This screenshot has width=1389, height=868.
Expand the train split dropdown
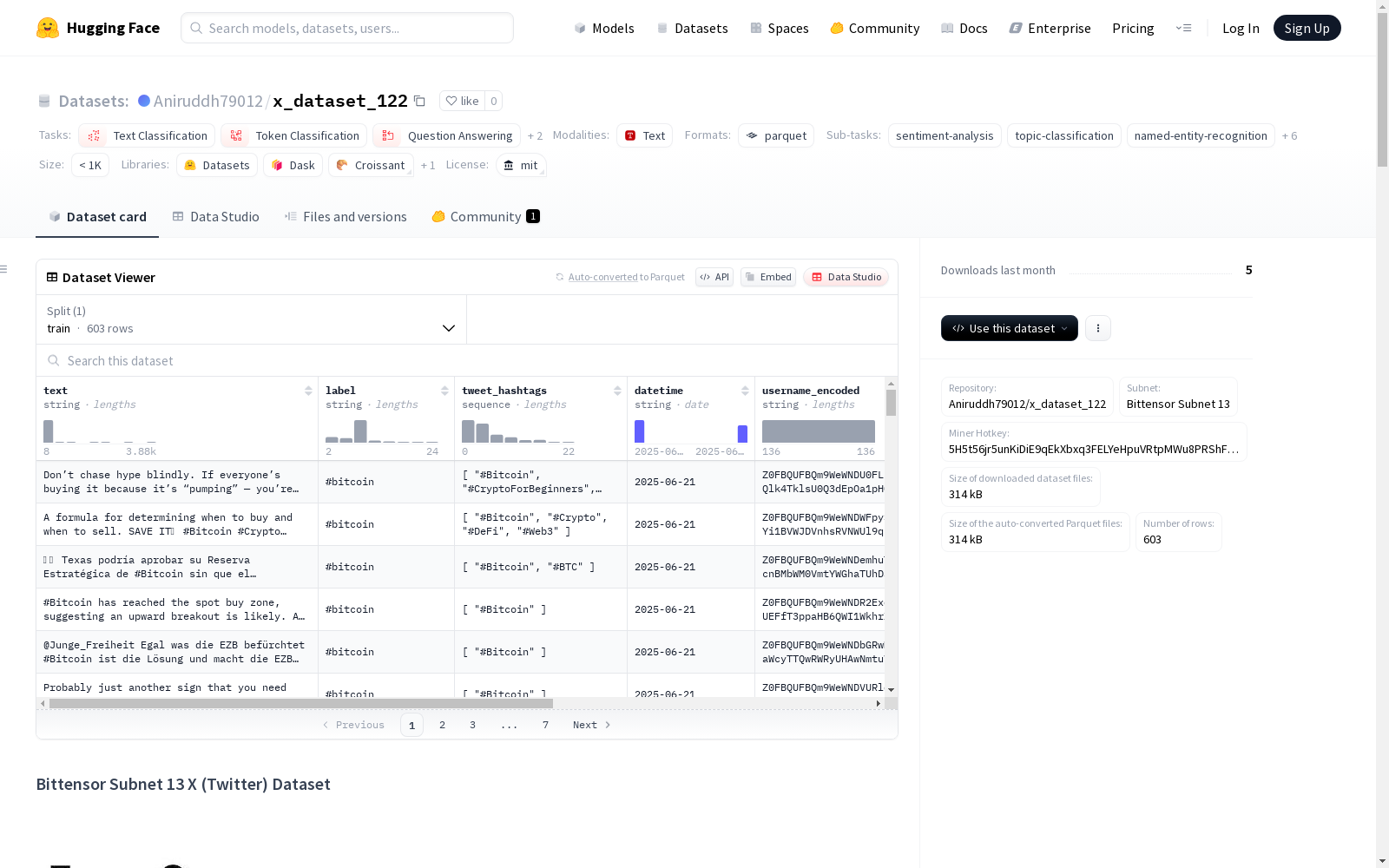click(x=251, y=319)
